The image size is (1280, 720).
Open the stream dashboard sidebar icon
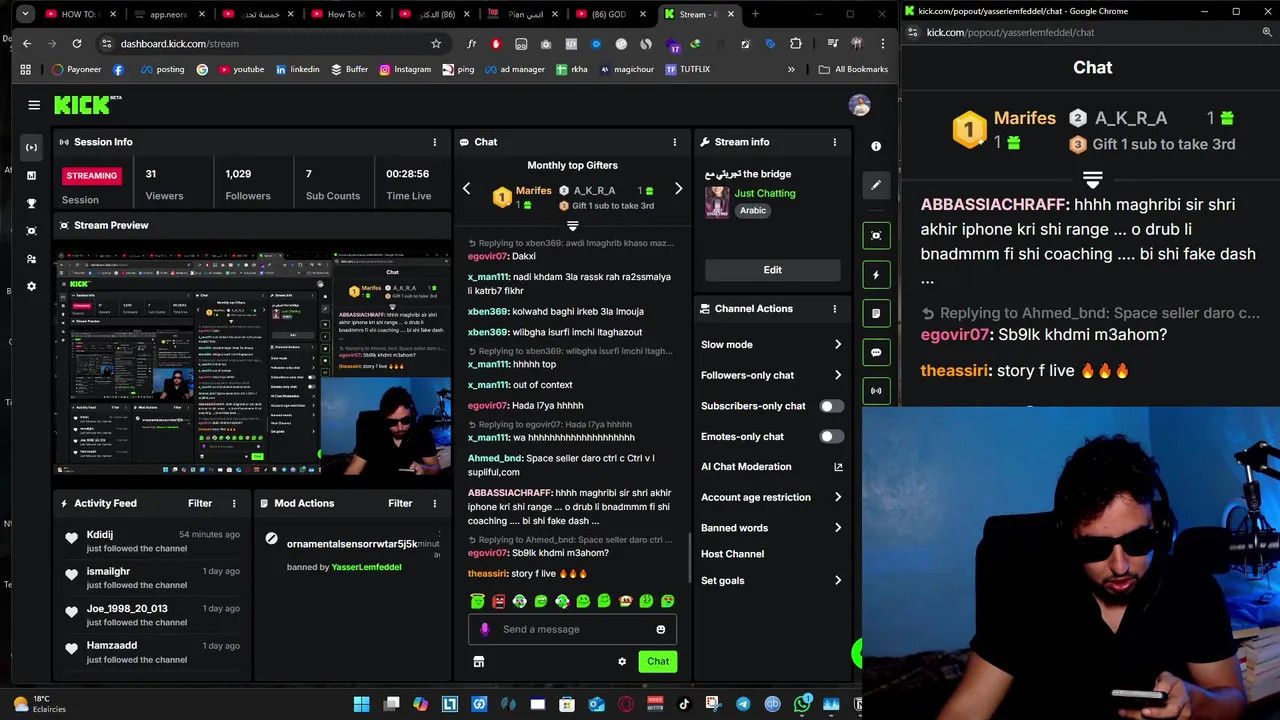click(31, 147)
